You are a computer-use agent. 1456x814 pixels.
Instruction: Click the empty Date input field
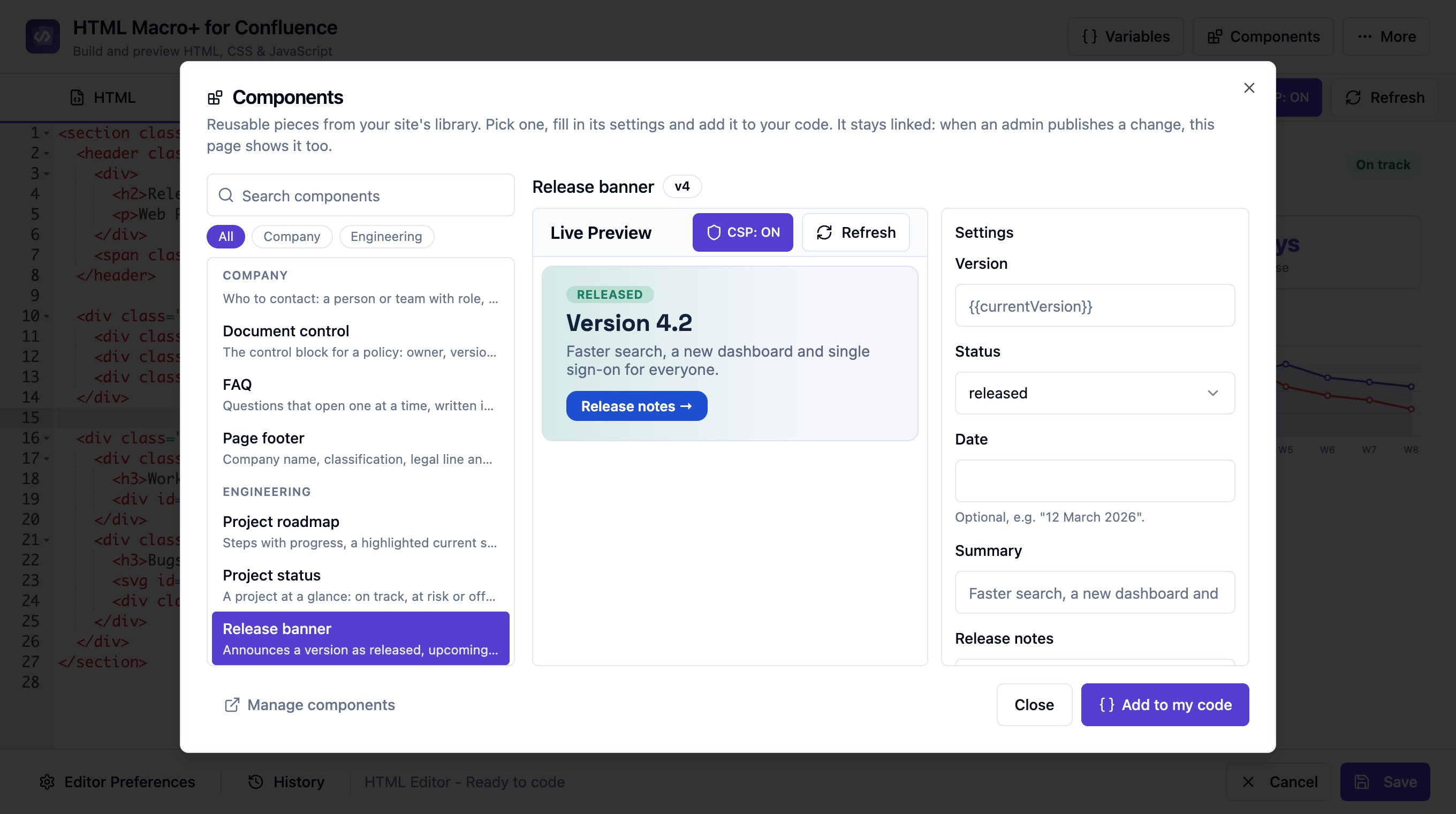pyautogui.click(x=1094, y=480)
